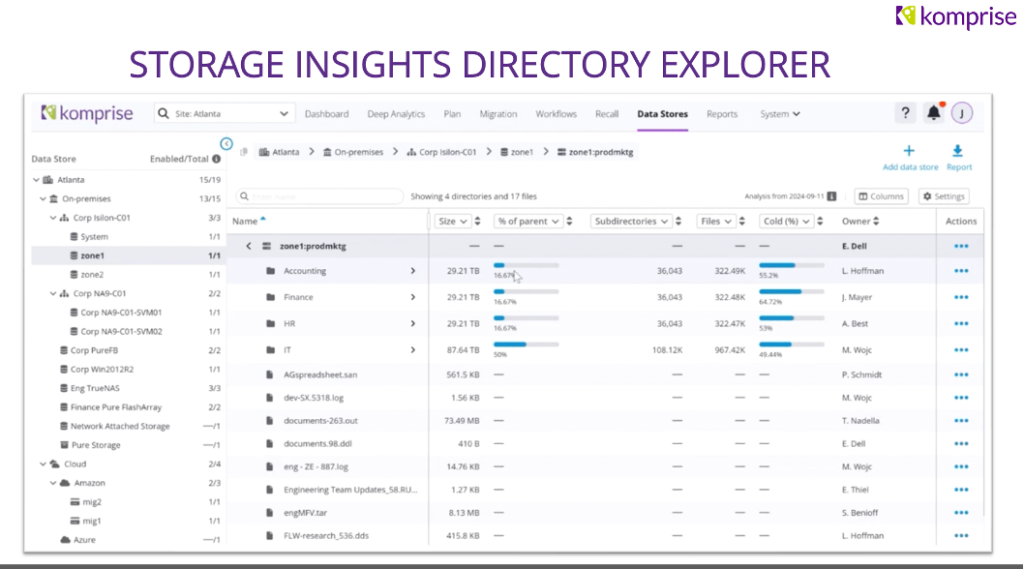Open the Site: Atlanta dropdown
Image resolution: width=1024 pixels, height=569 pixels.
coord(224,114)
